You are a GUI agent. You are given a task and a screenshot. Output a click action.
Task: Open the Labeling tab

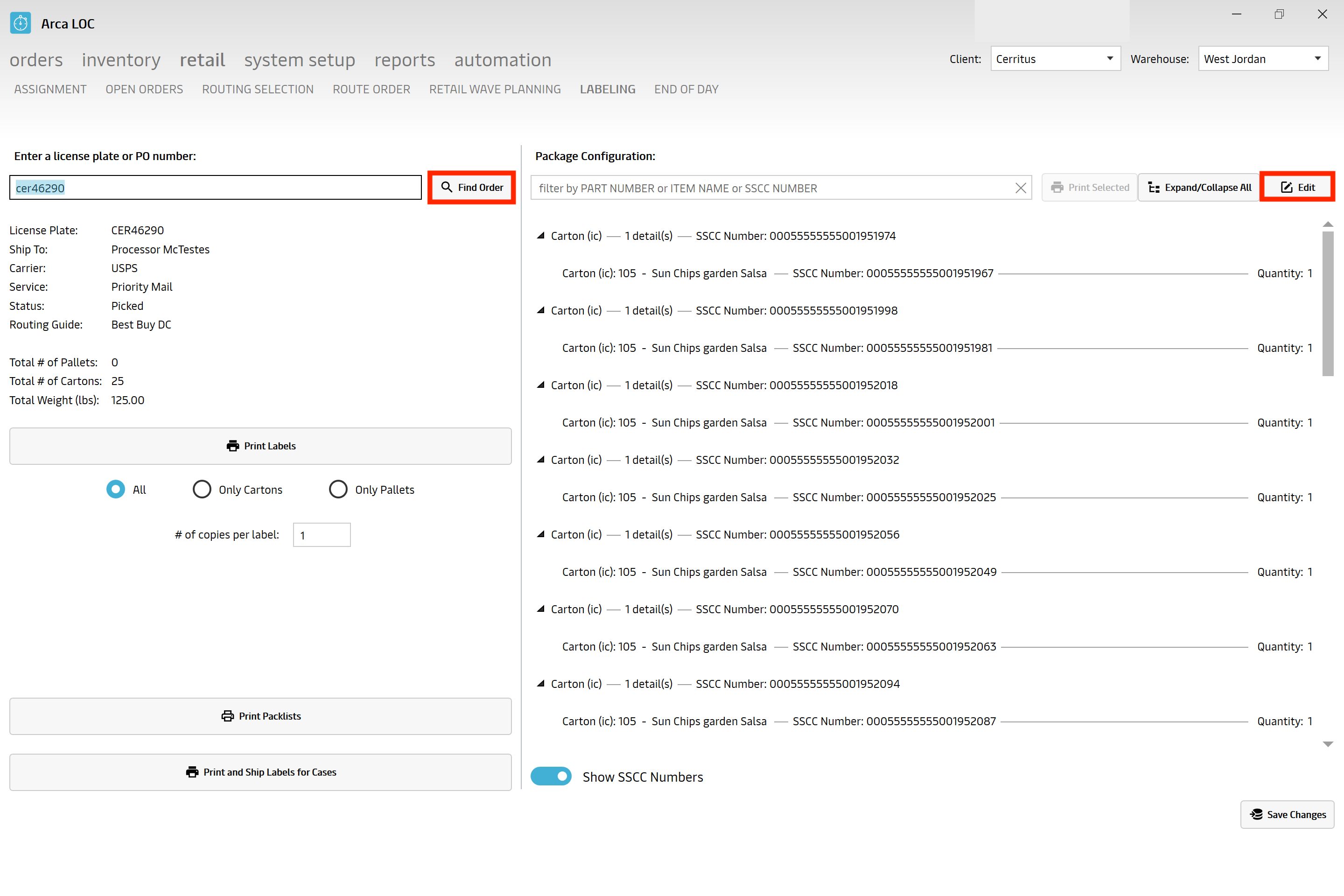pyautogui.click(x=608, y=89)
